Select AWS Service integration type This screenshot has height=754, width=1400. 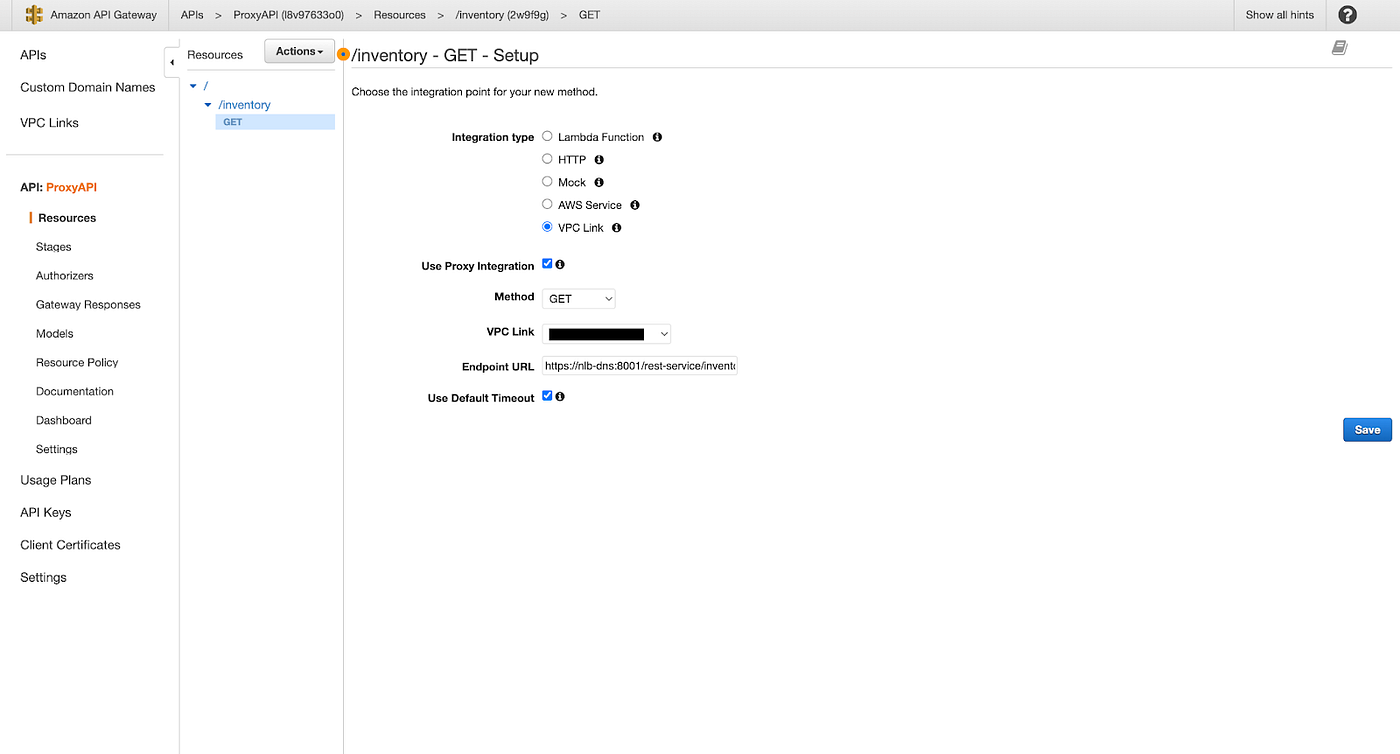pos(547,204)
